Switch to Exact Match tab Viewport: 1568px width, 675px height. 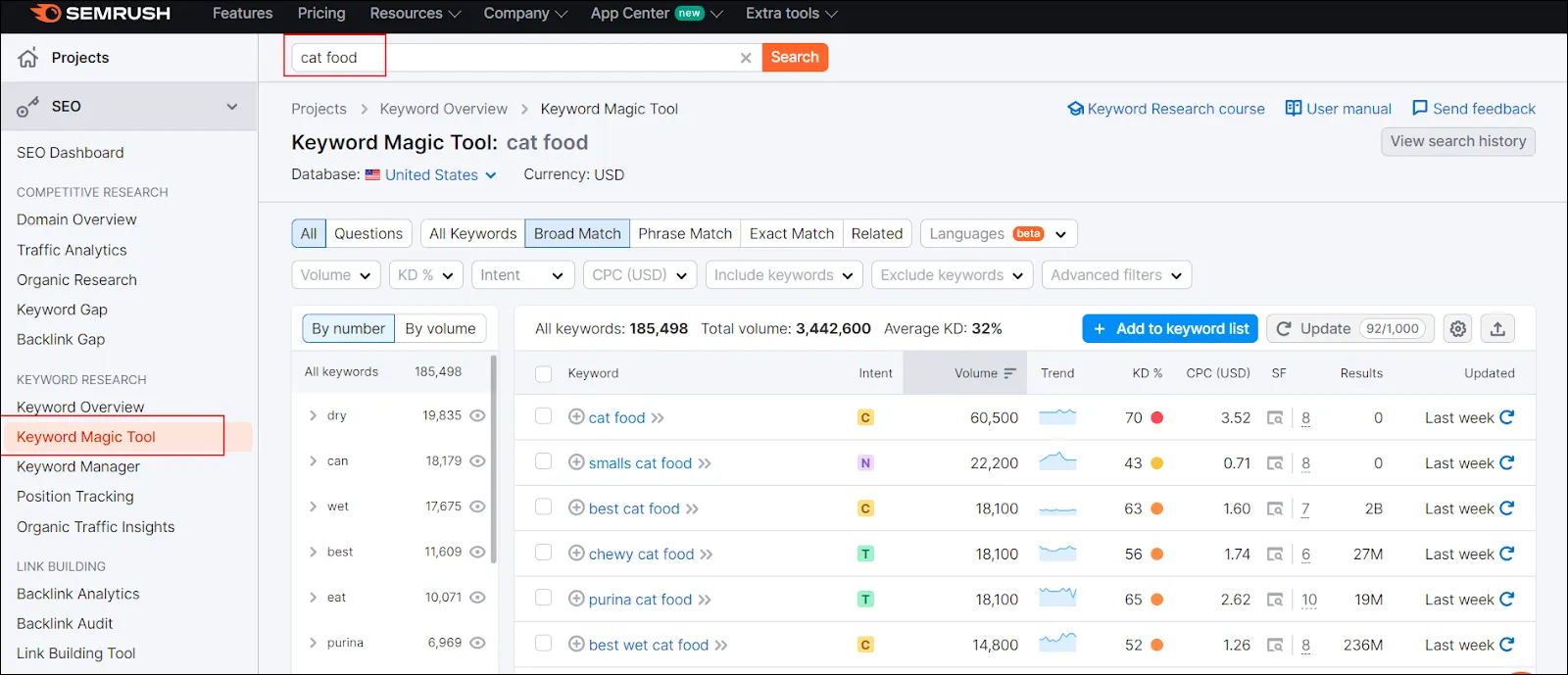coord(792,233)
